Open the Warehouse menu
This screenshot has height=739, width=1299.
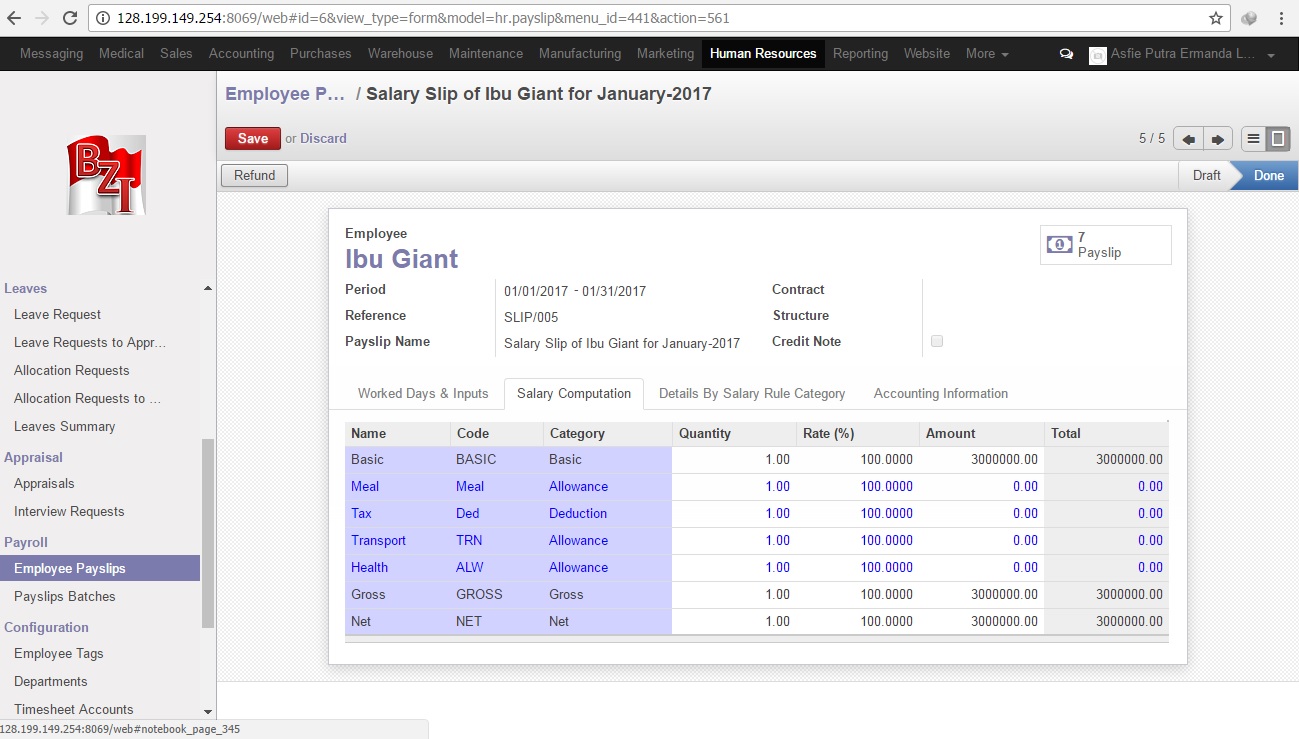400,54
